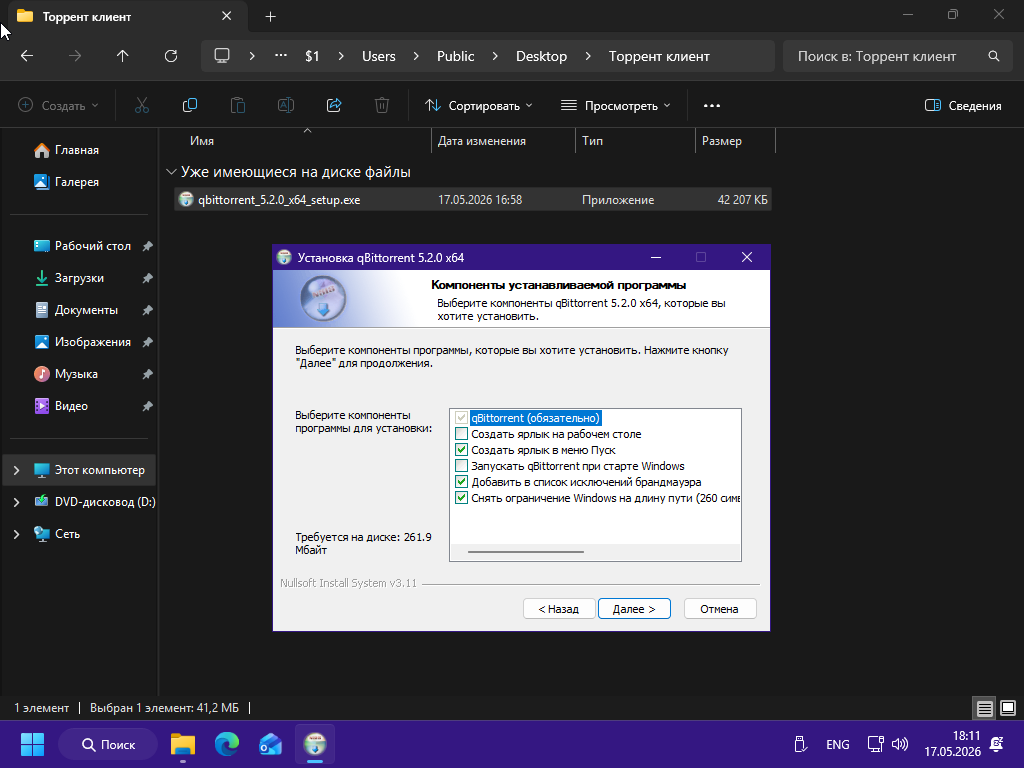The image size is (1024, 768).
Task: Open the Windows Start menu
Action: tap(32, 744)
